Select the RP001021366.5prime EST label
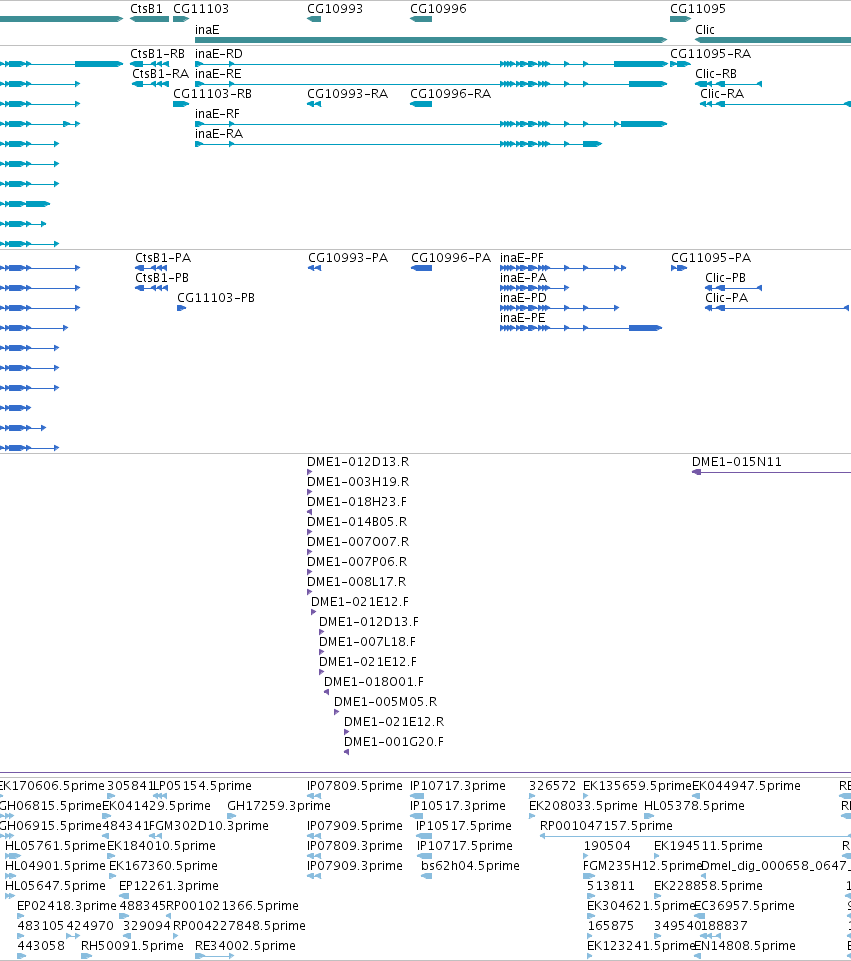The image size is (851, 961). pyautogui.click(x=233, y=906)
